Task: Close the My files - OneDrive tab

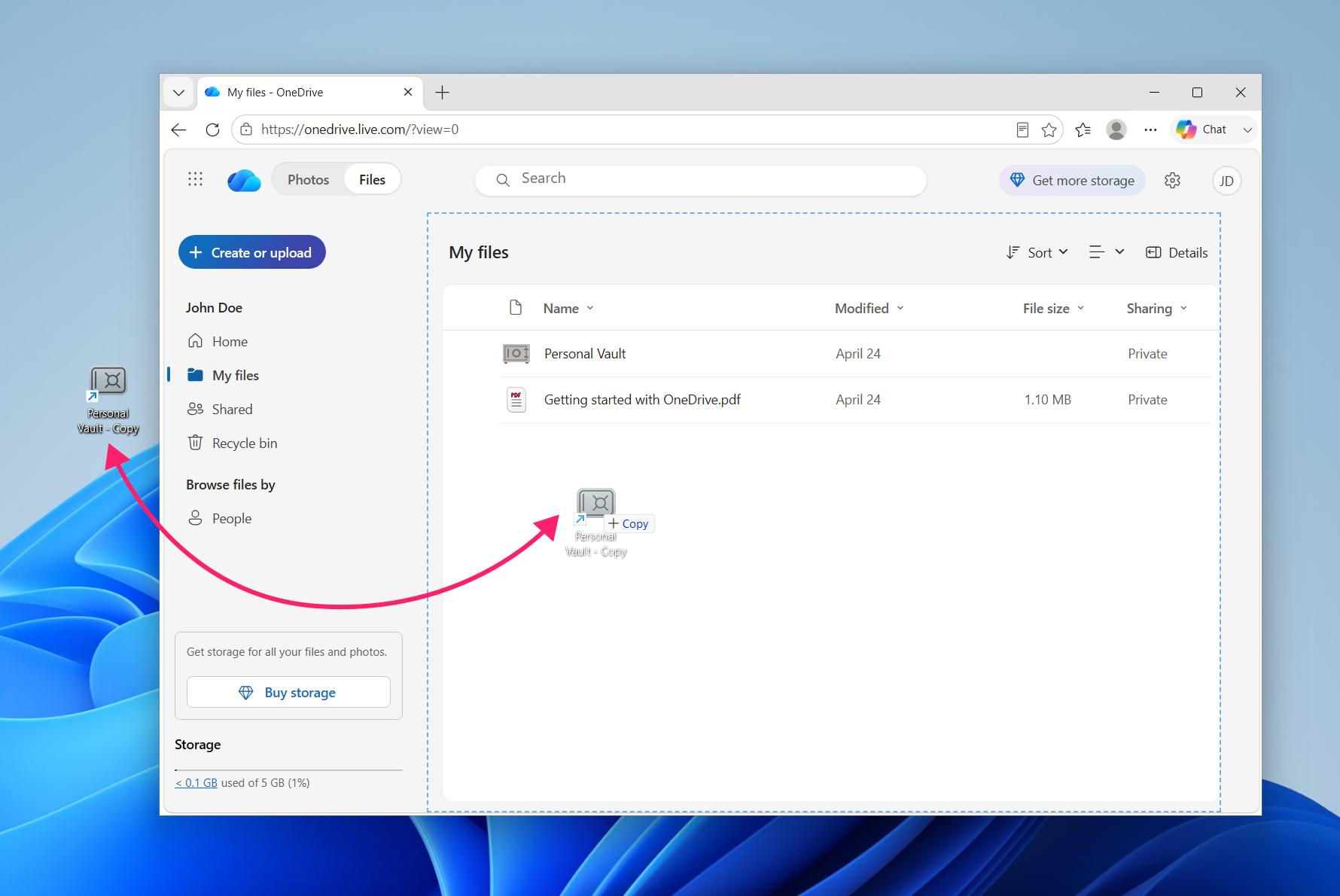Action: [408, 92]
